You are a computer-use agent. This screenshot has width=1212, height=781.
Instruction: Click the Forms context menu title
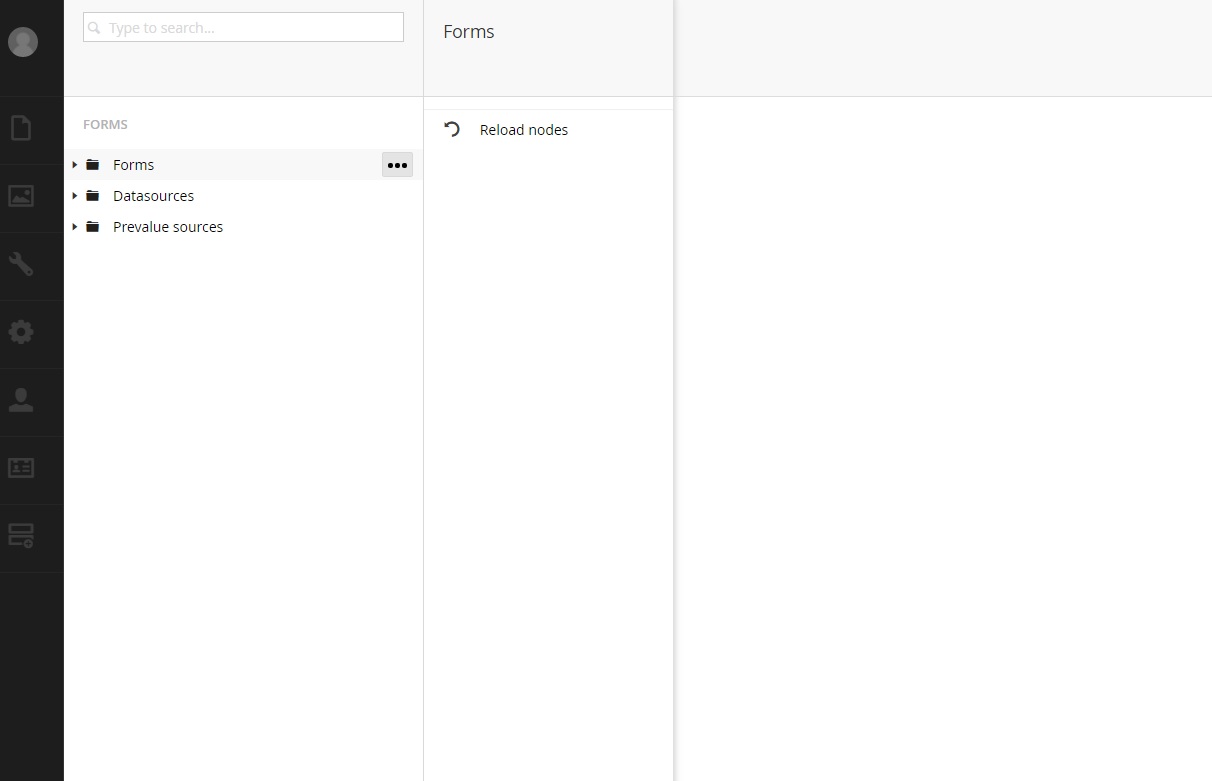[x=469, y=32]
